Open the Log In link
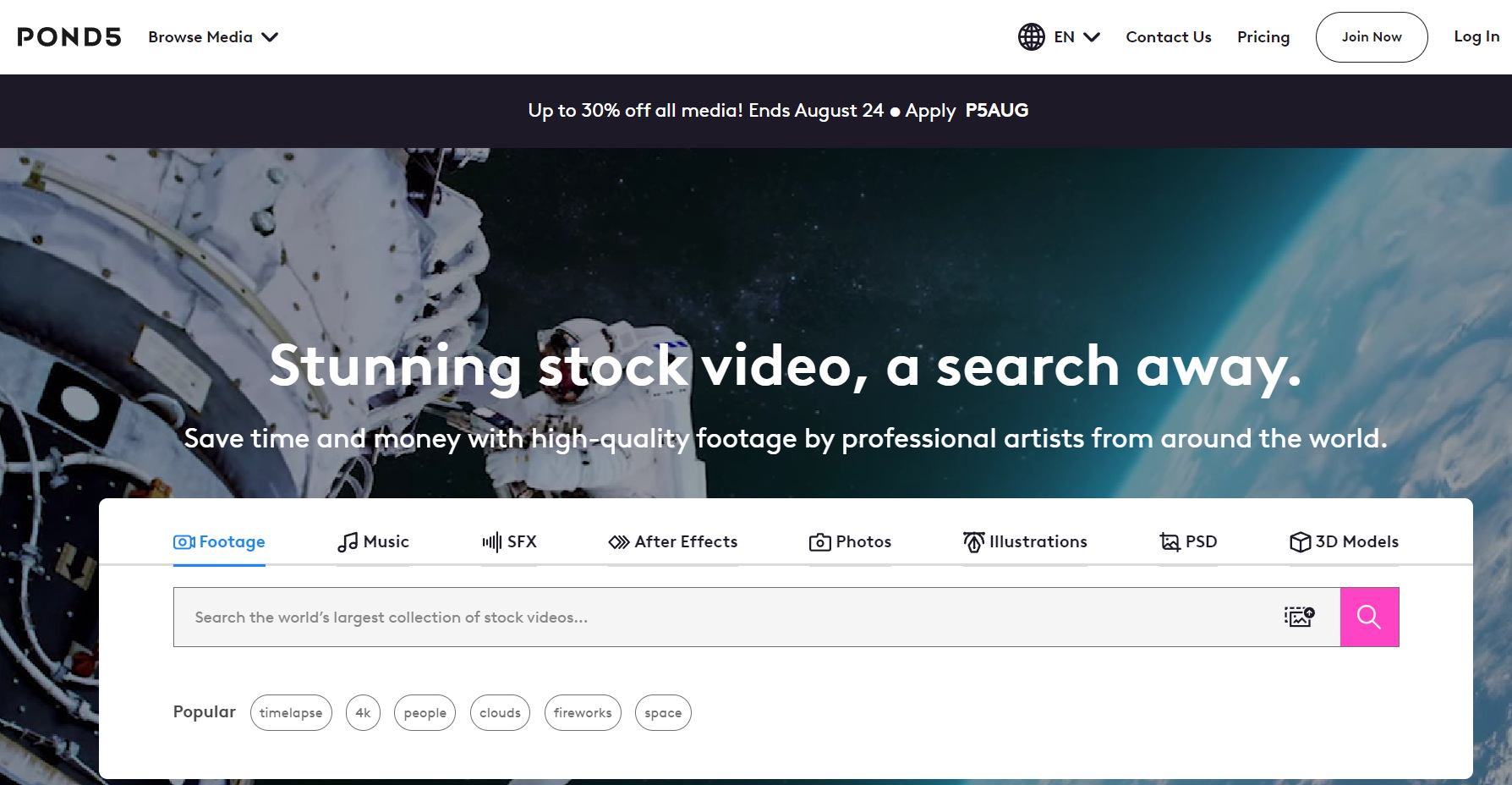Screen dimensions: 1512x785 tap(1476, 36)
